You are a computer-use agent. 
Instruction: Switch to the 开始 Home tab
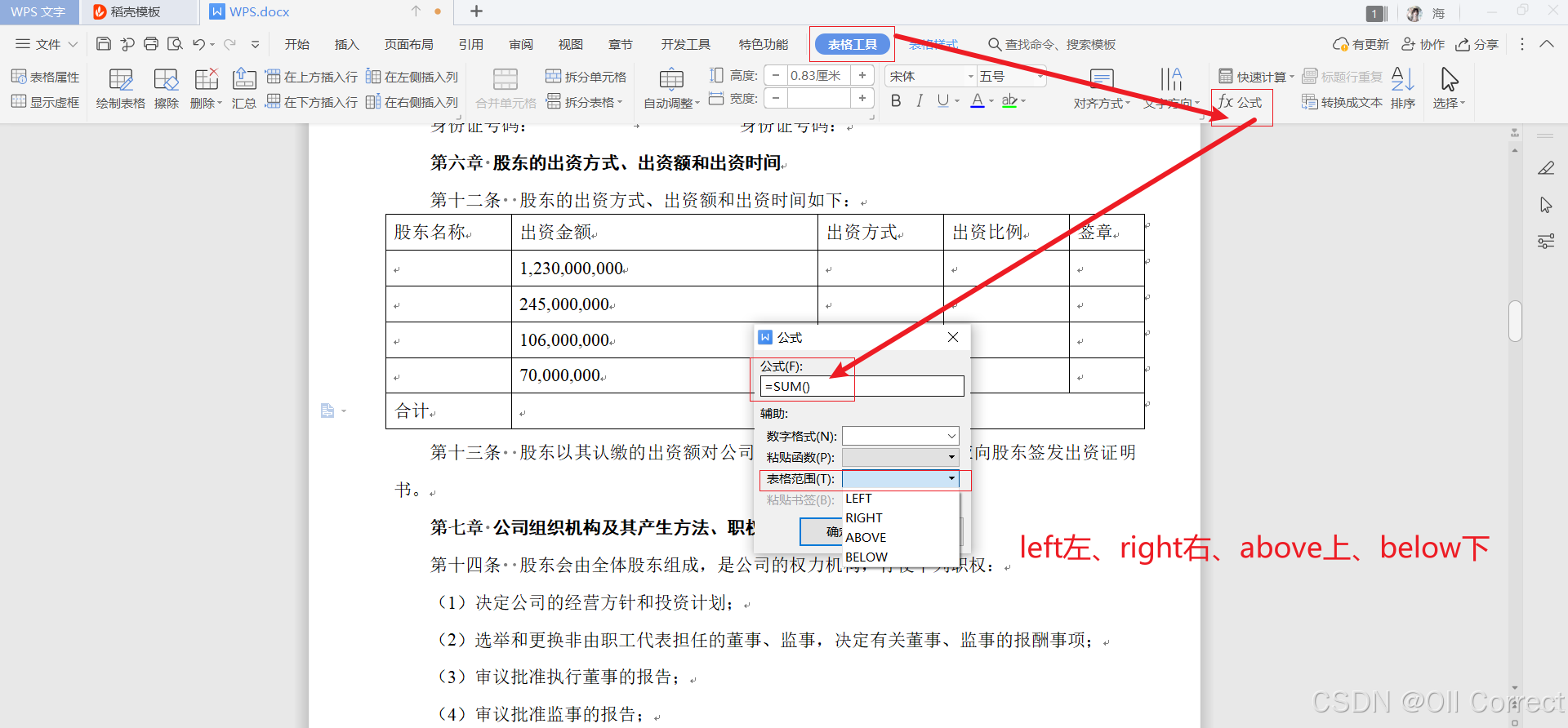coord(297,44)
